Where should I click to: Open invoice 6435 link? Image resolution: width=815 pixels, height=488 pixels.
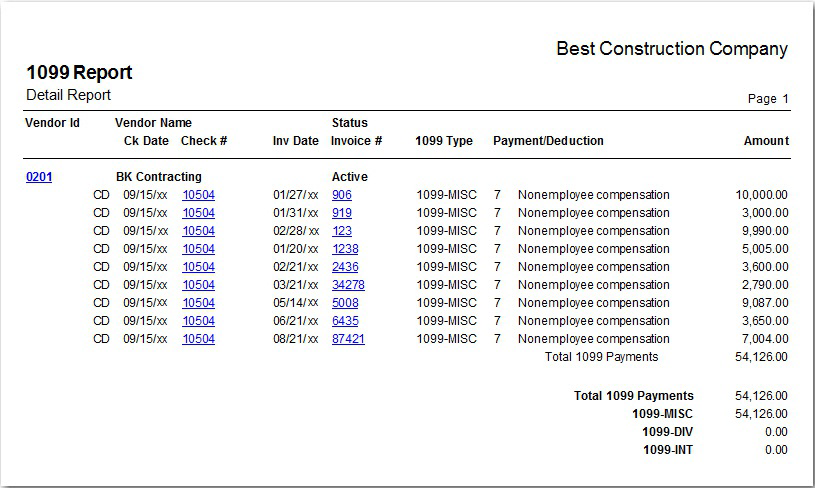pos(345,321)
